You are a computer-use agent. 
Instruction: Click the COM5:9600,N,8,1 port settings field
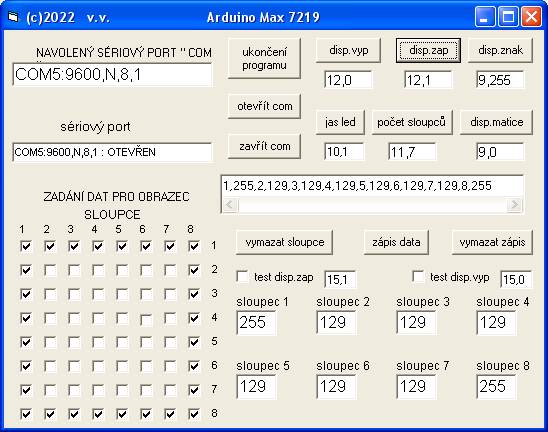click(112, 74)
